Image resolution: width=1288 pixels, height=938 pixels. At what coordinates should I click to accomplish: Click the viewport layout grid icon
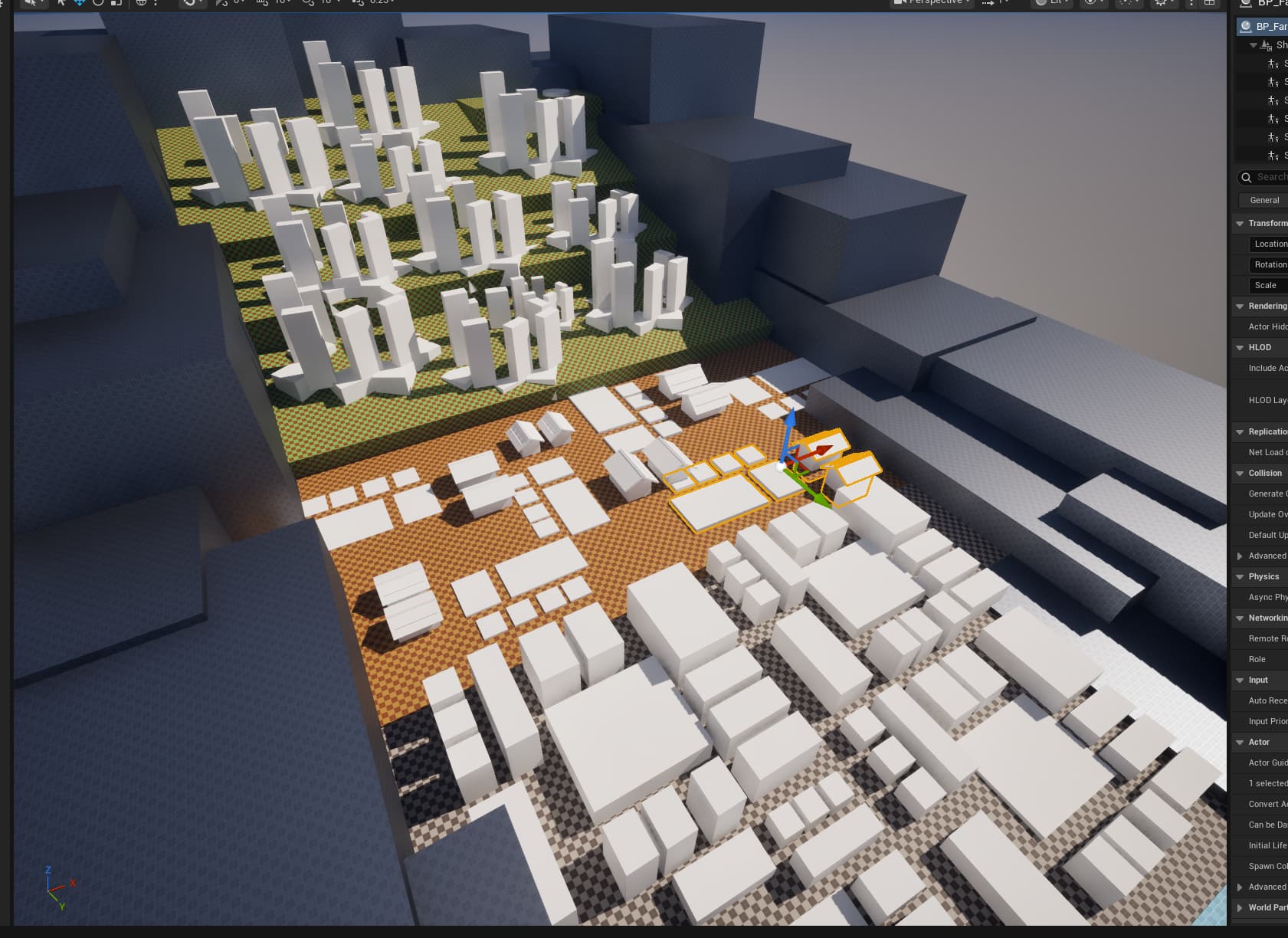tap(1209, 3)
